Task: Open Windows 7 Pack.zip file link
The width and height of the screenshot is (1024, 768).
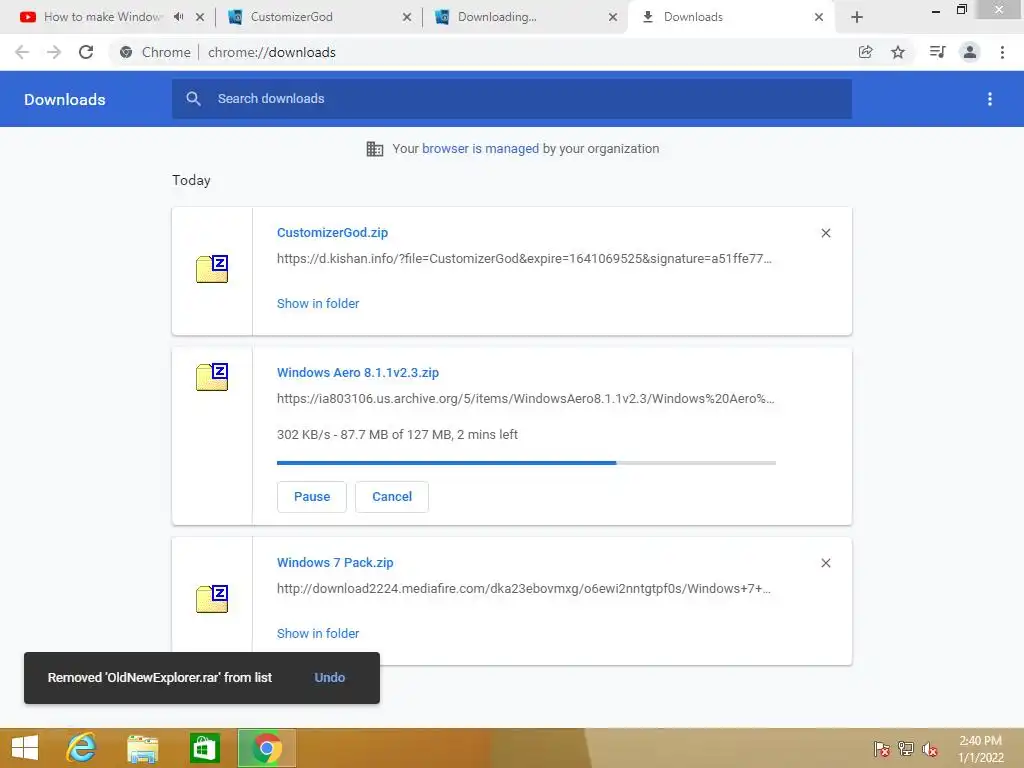Action: click(x=335, y=562)
